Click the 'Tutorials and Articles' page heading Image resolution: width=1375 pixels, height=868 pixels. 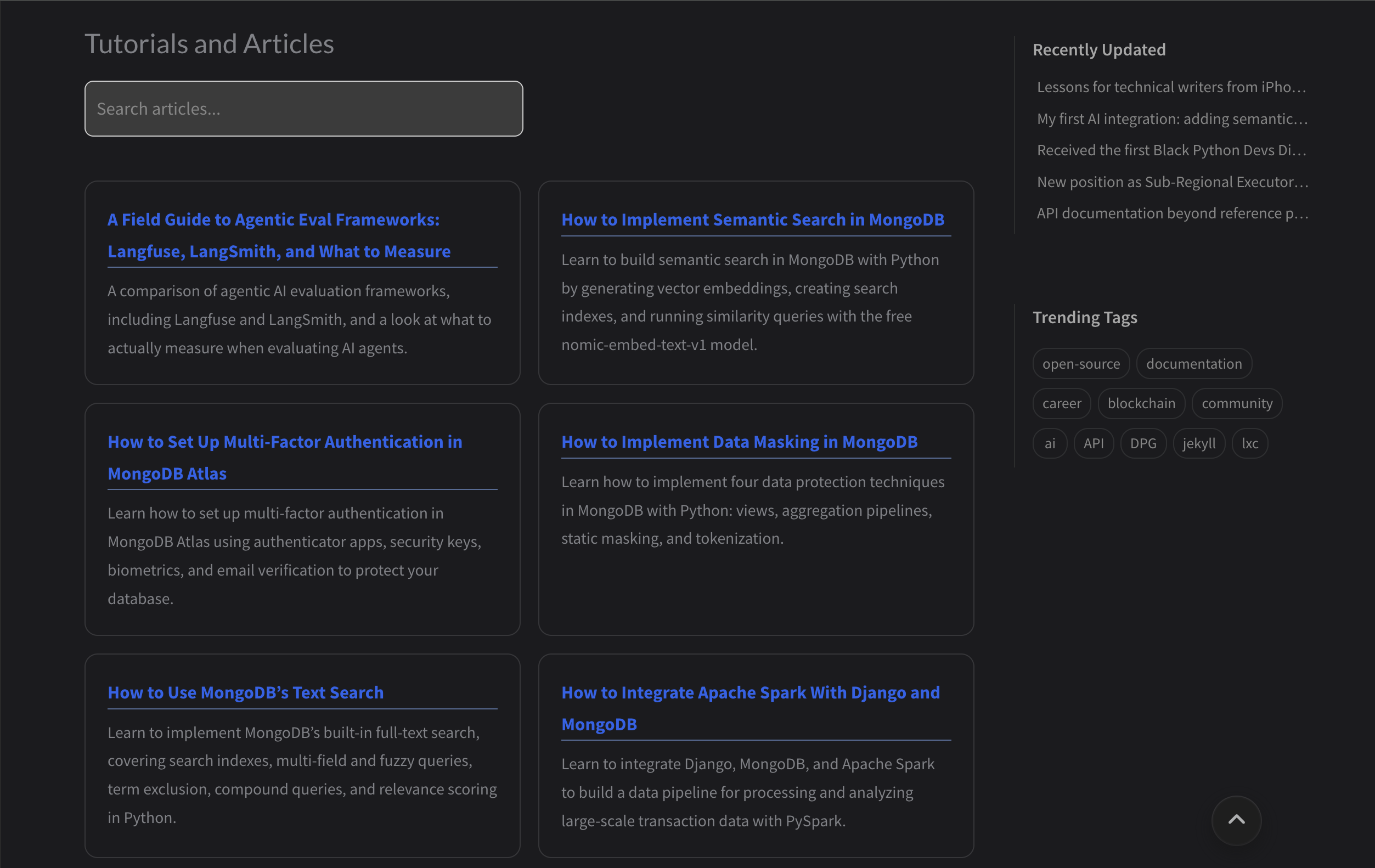tap(210, 43)
